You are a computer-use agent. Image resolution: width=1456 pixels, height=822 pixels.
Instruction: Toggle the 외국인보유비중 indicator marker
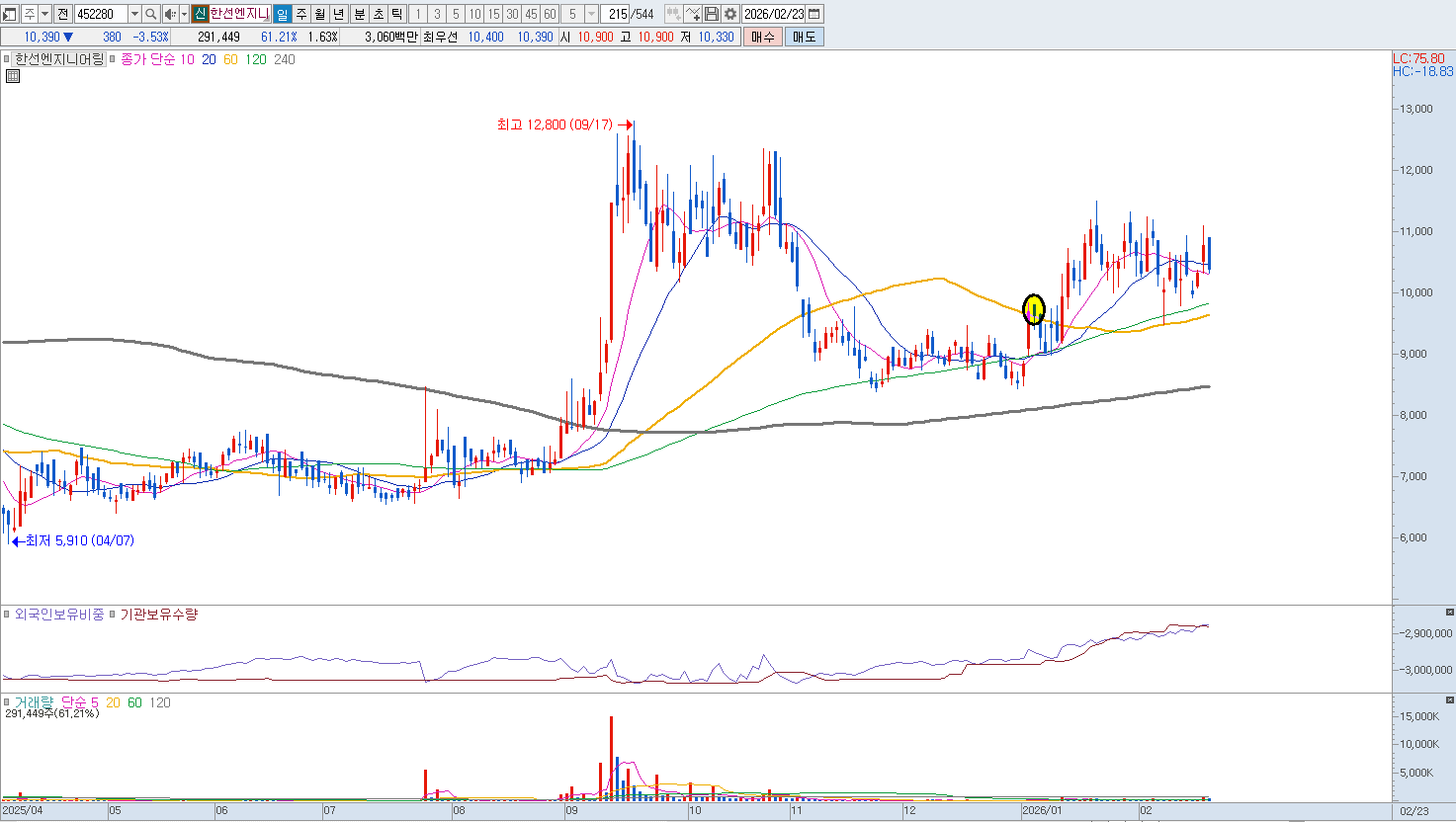(x=7, y=615)
